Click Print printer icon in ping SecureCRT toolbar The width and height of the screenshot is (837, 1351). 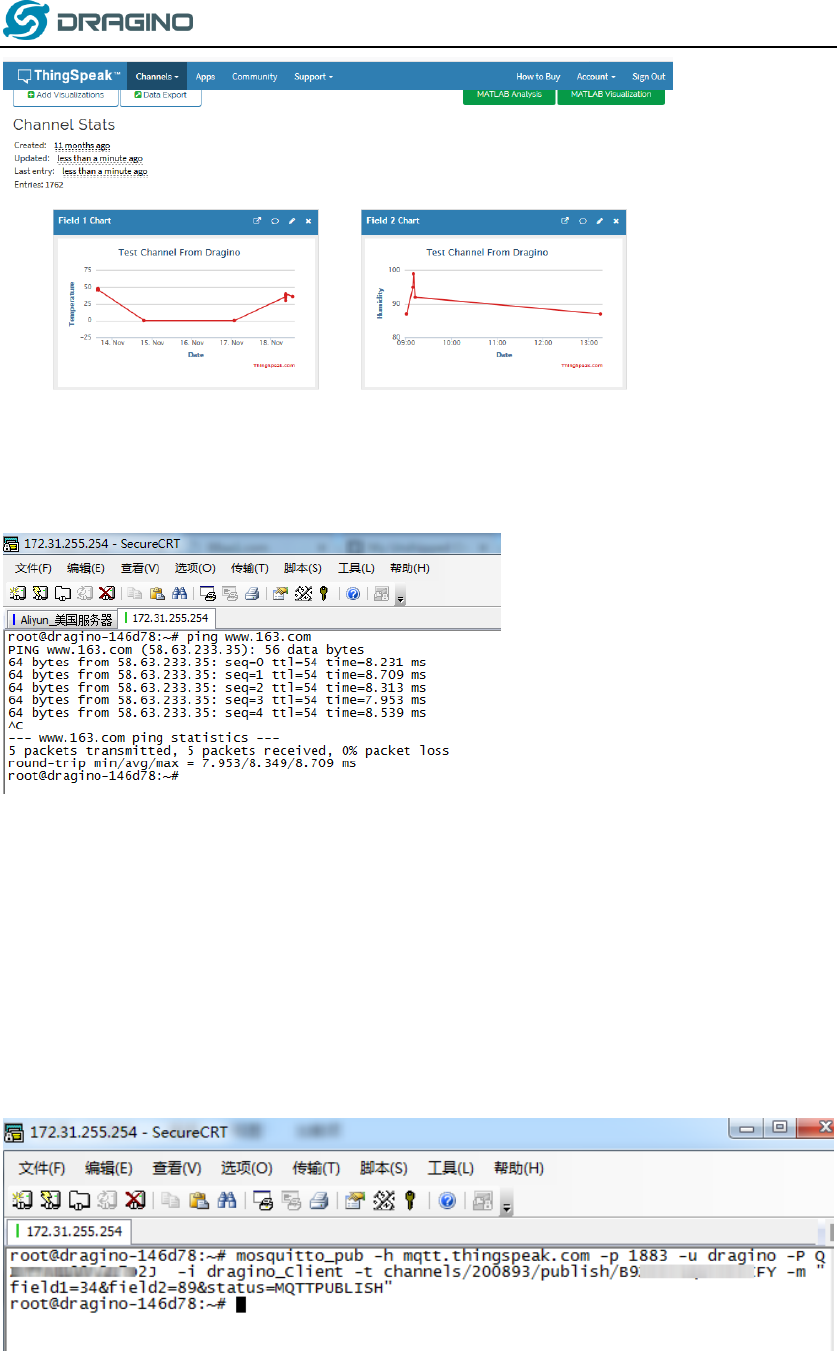(252, 593)
